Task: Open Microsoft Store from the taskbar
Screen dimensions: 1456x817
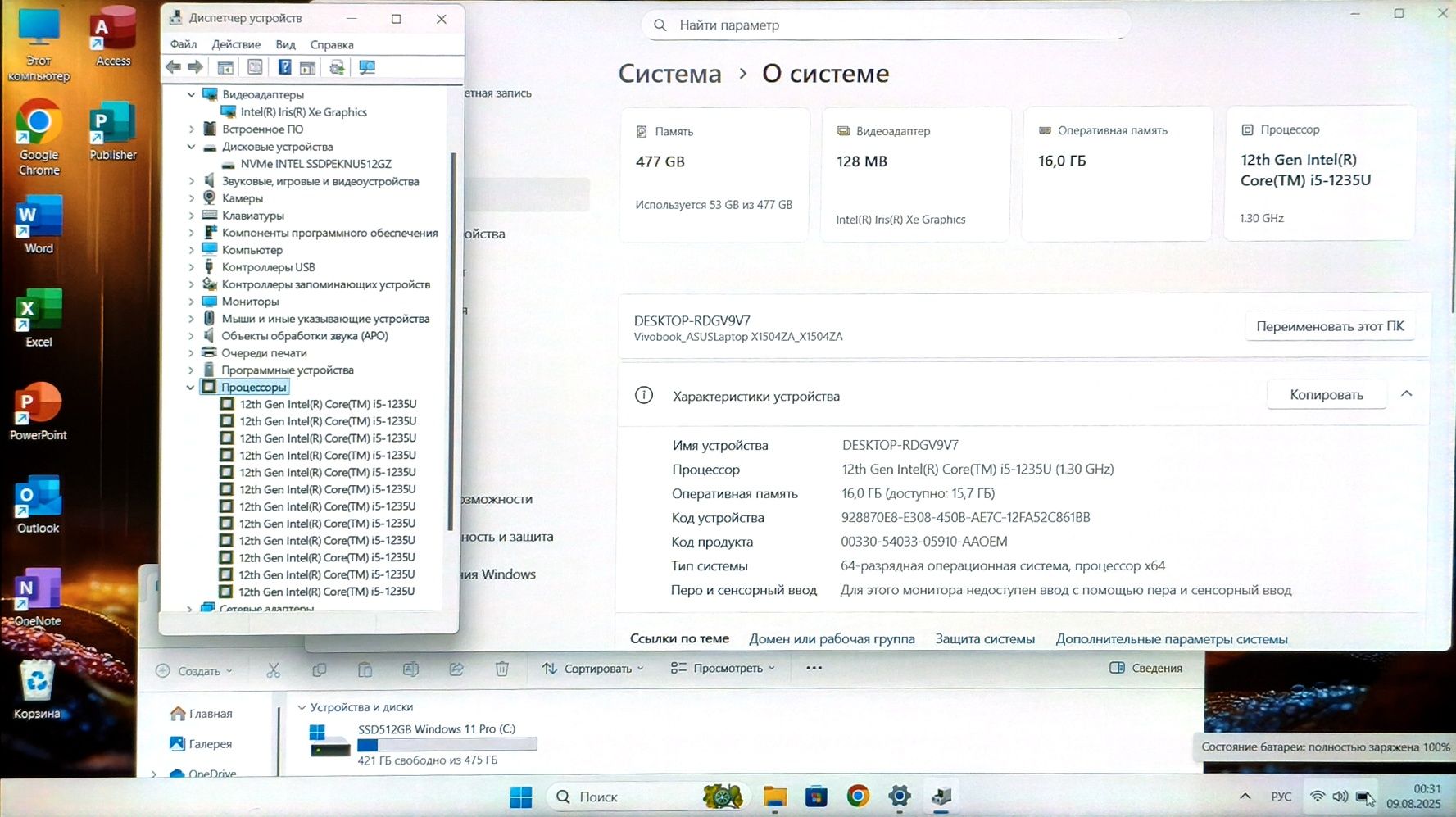Action: (817, 797)
